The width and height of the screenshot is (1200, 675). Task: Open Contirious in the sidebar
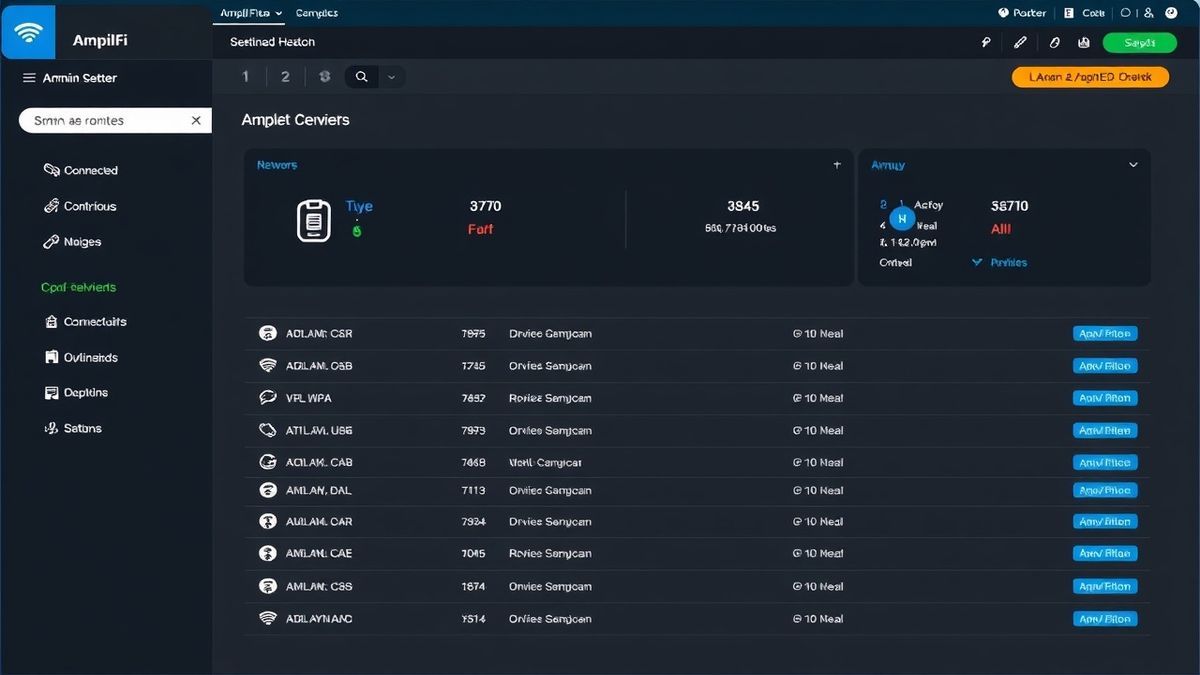(x=80, y=206)
